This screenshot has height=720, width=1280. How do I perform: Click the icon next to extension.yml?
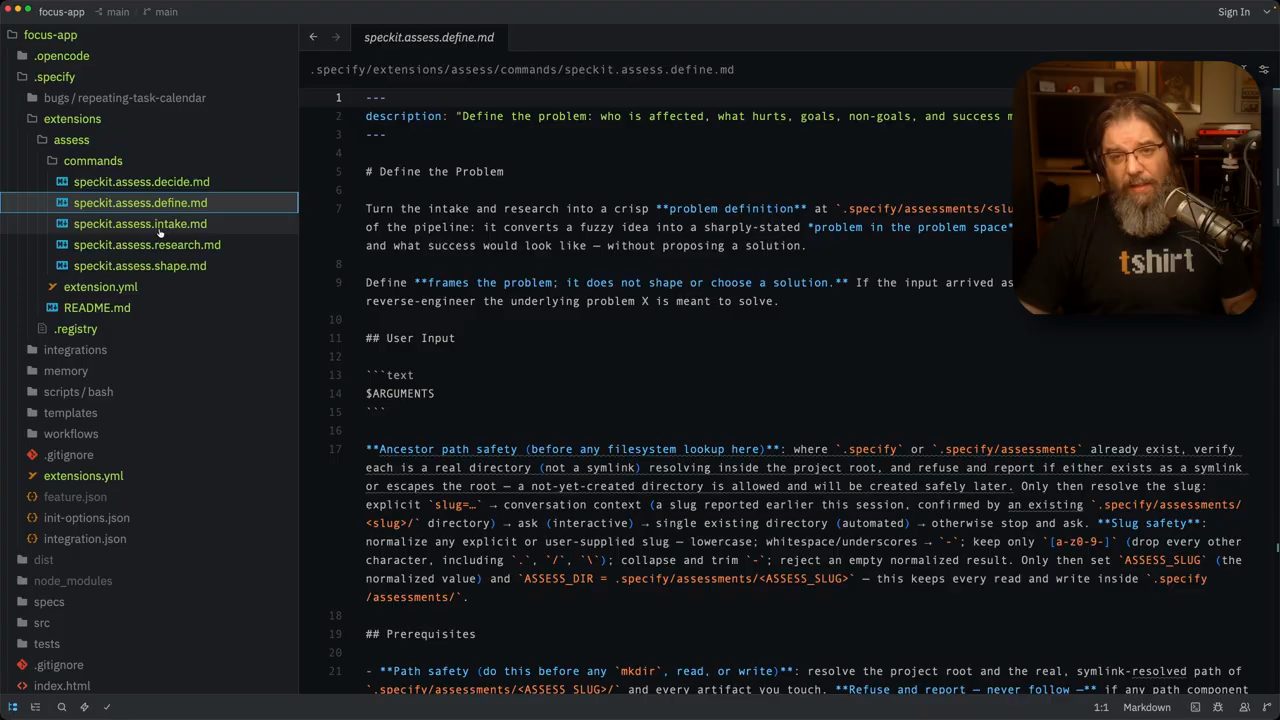53,287
